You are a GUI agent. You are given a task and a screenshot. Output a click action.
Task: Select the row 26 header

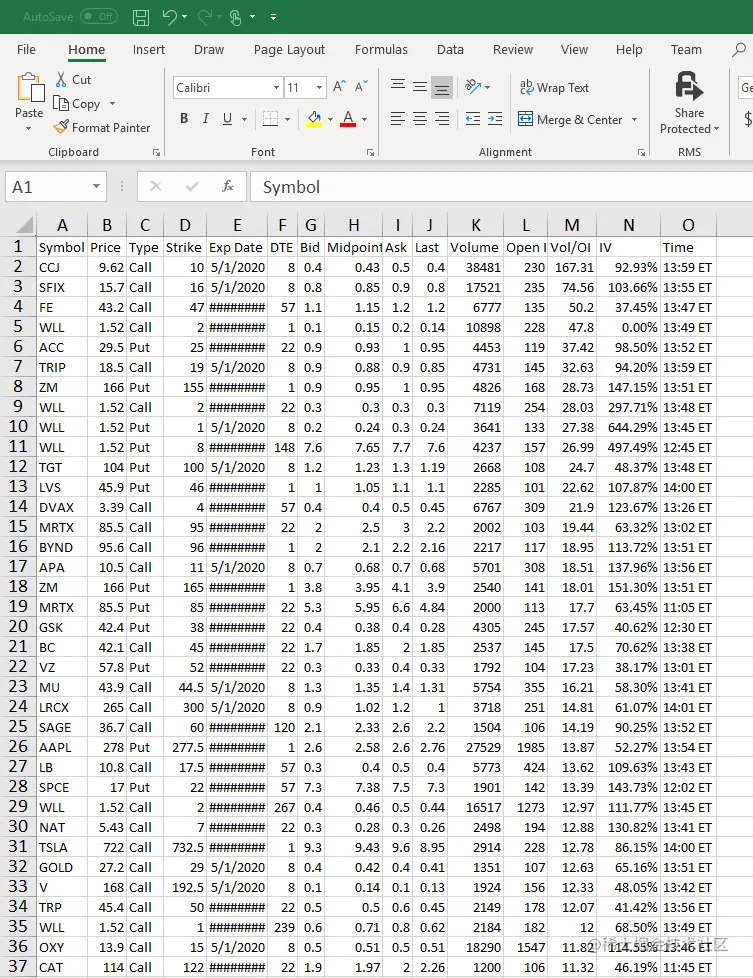pos(18,747)
